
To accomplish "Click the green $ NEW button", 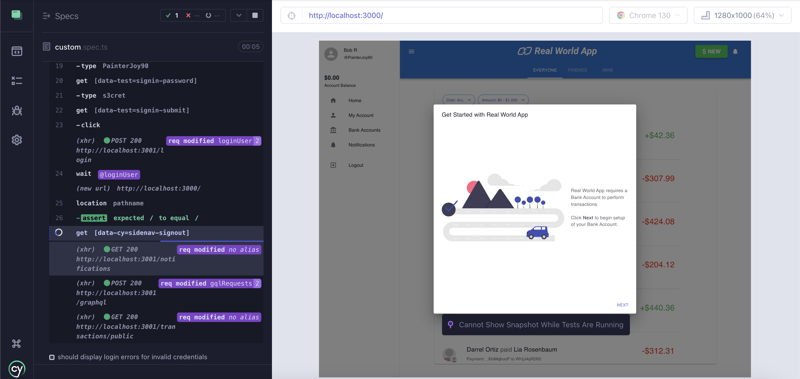I will tap(711, 52).
